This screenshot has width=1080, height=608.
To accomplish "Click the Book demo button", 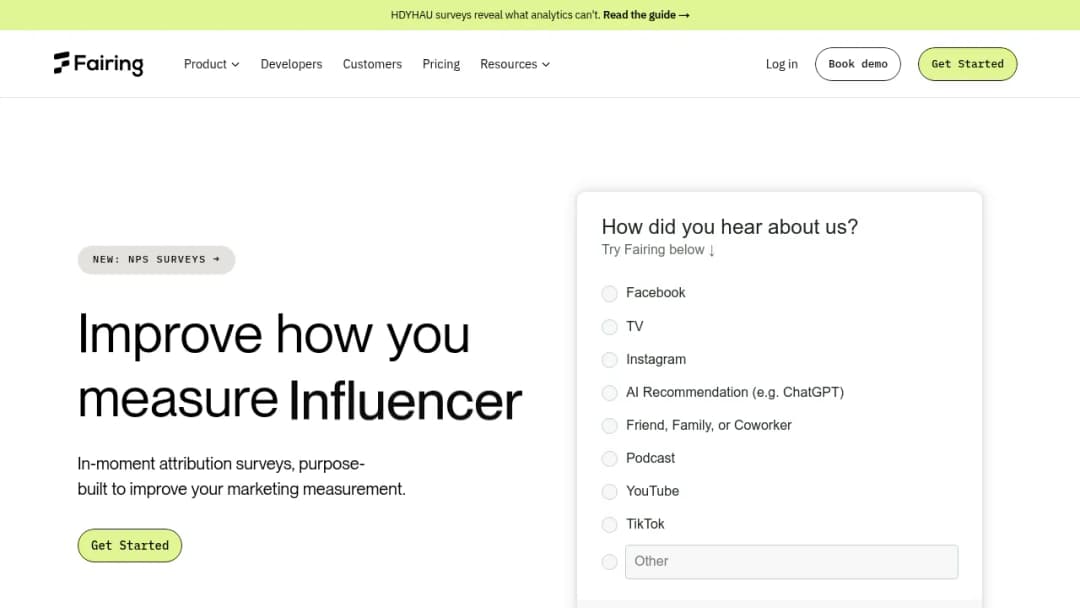I will pos(858,64).
